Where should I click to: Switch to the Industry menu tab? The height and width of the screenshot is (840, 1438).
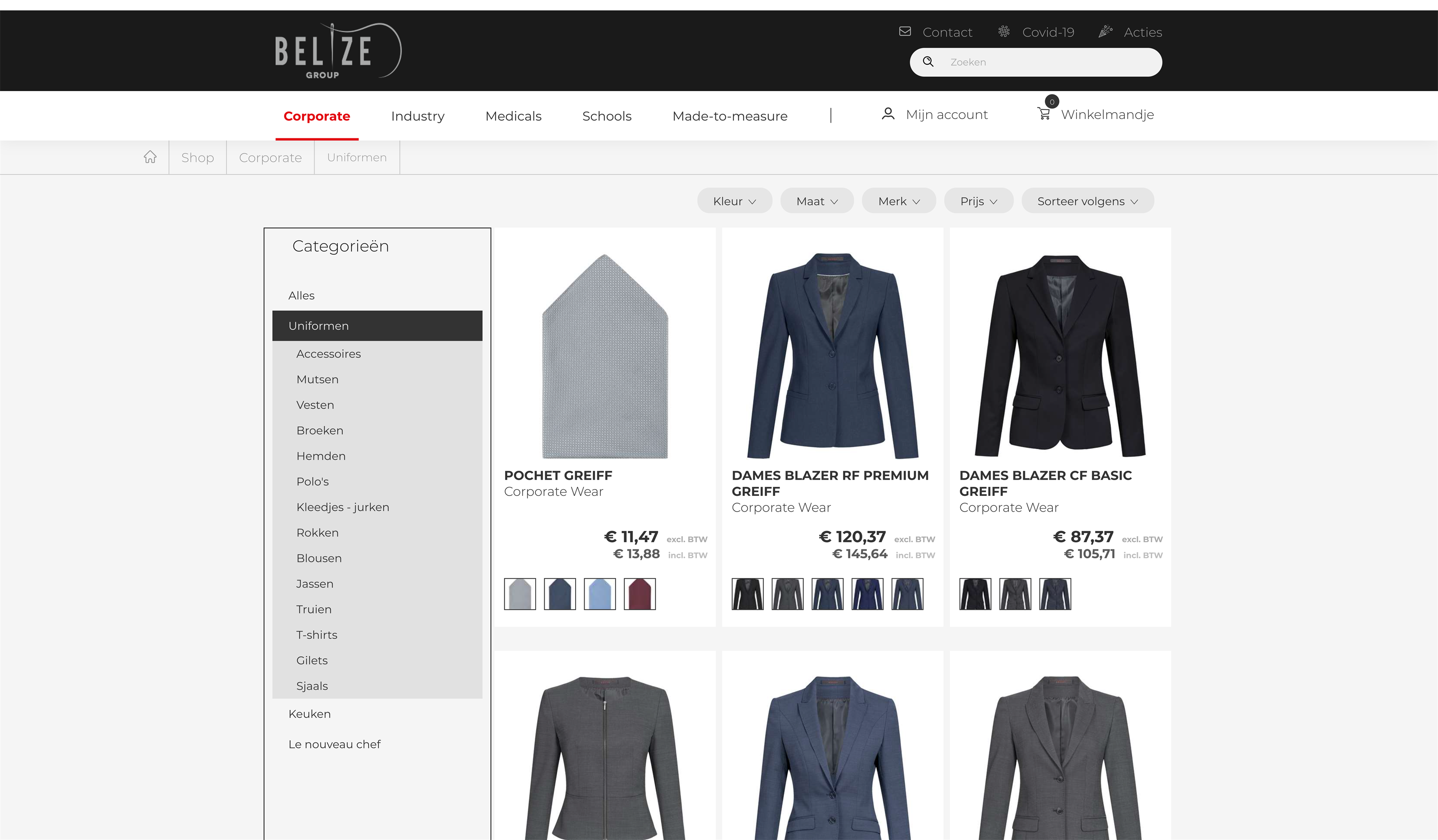coord(418,116)
